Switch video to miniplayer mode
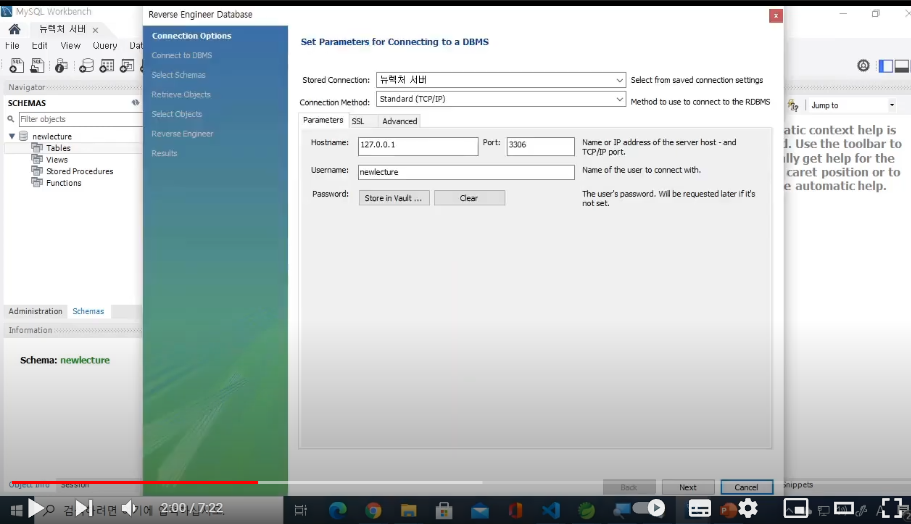 (796, 509)
